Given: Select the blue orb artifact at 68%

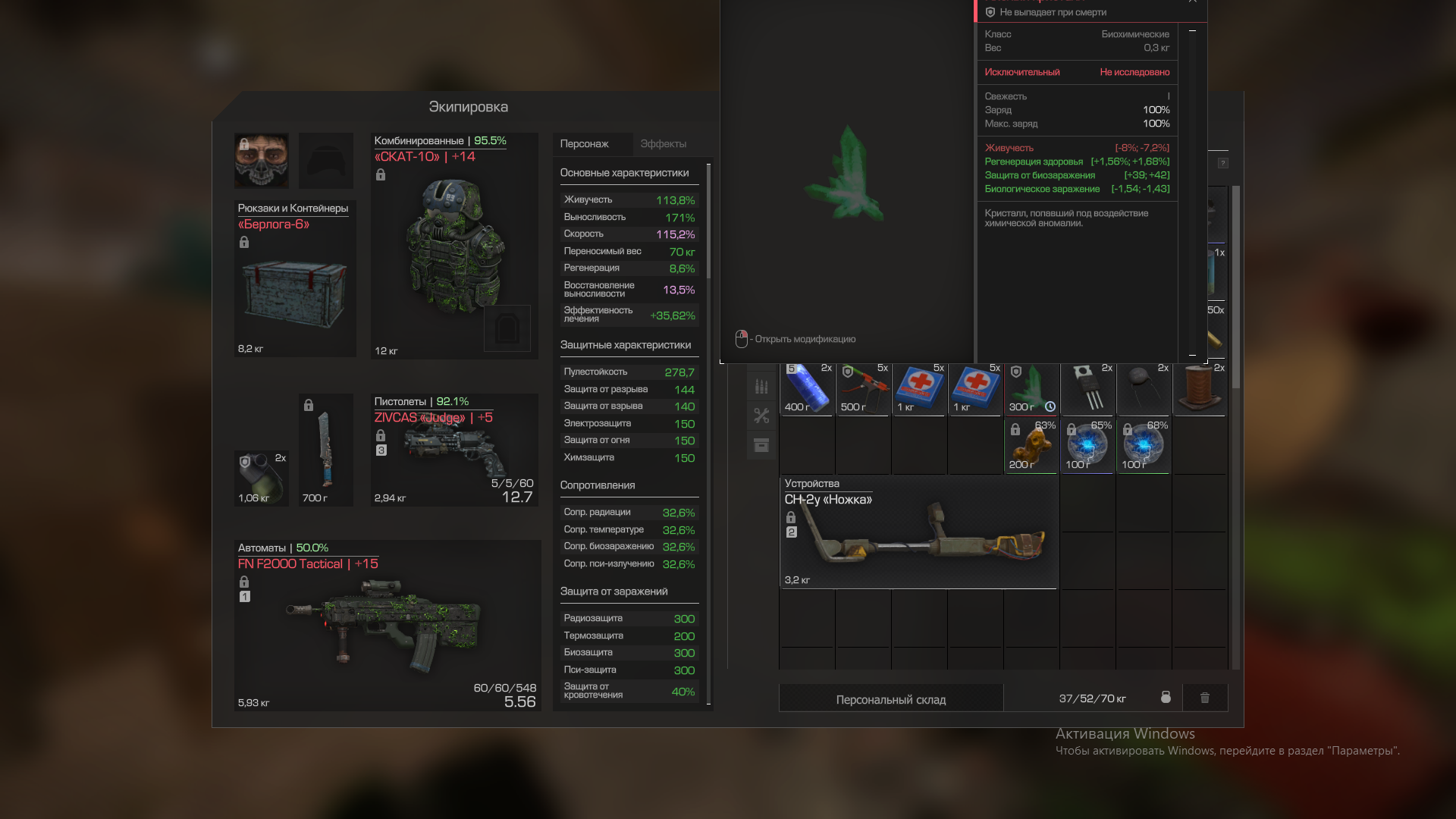Looking at the screenshot, I should click(1144, 447).
